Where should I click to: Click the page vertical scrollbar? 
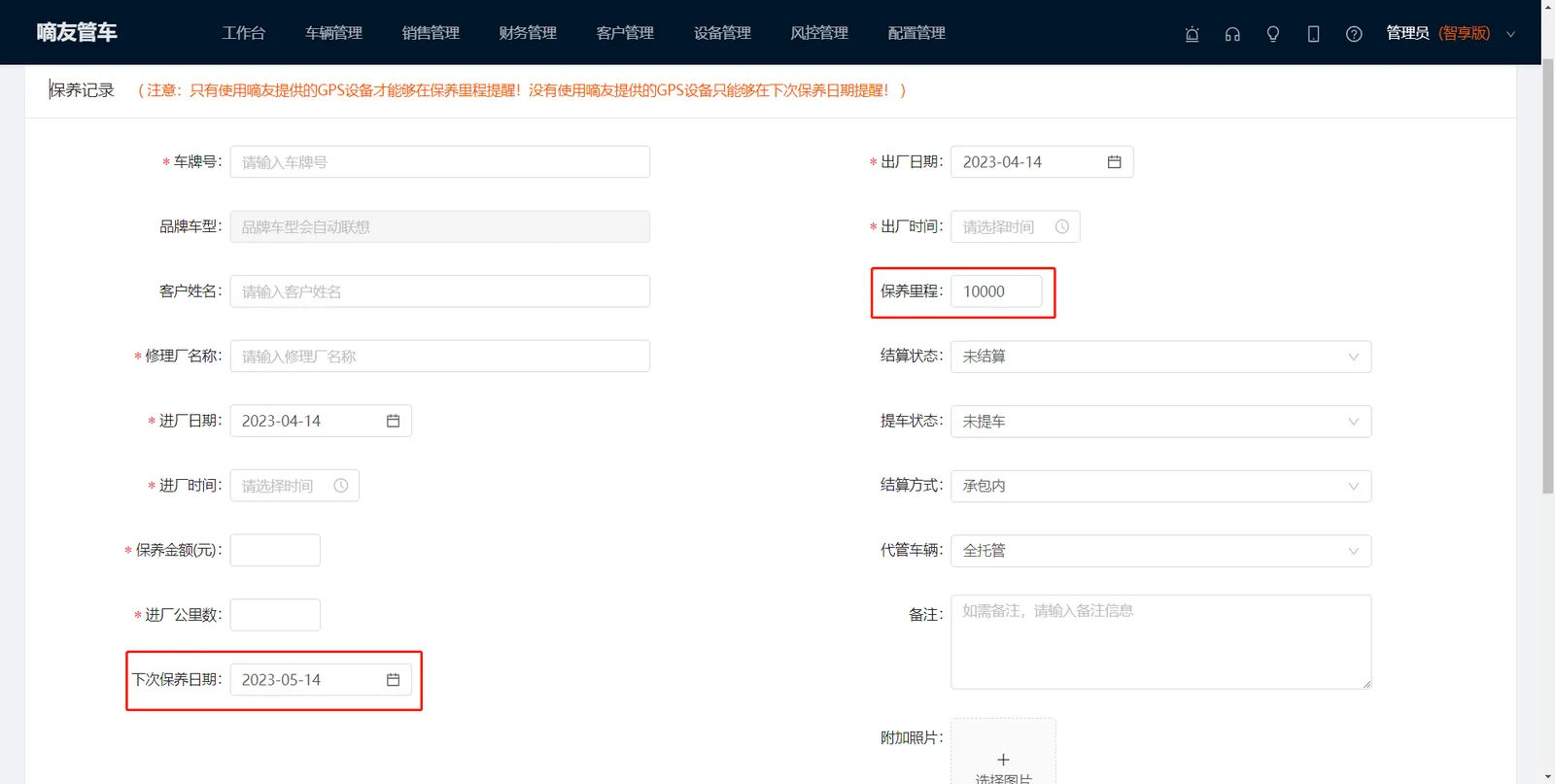(x=1548, y=276)
